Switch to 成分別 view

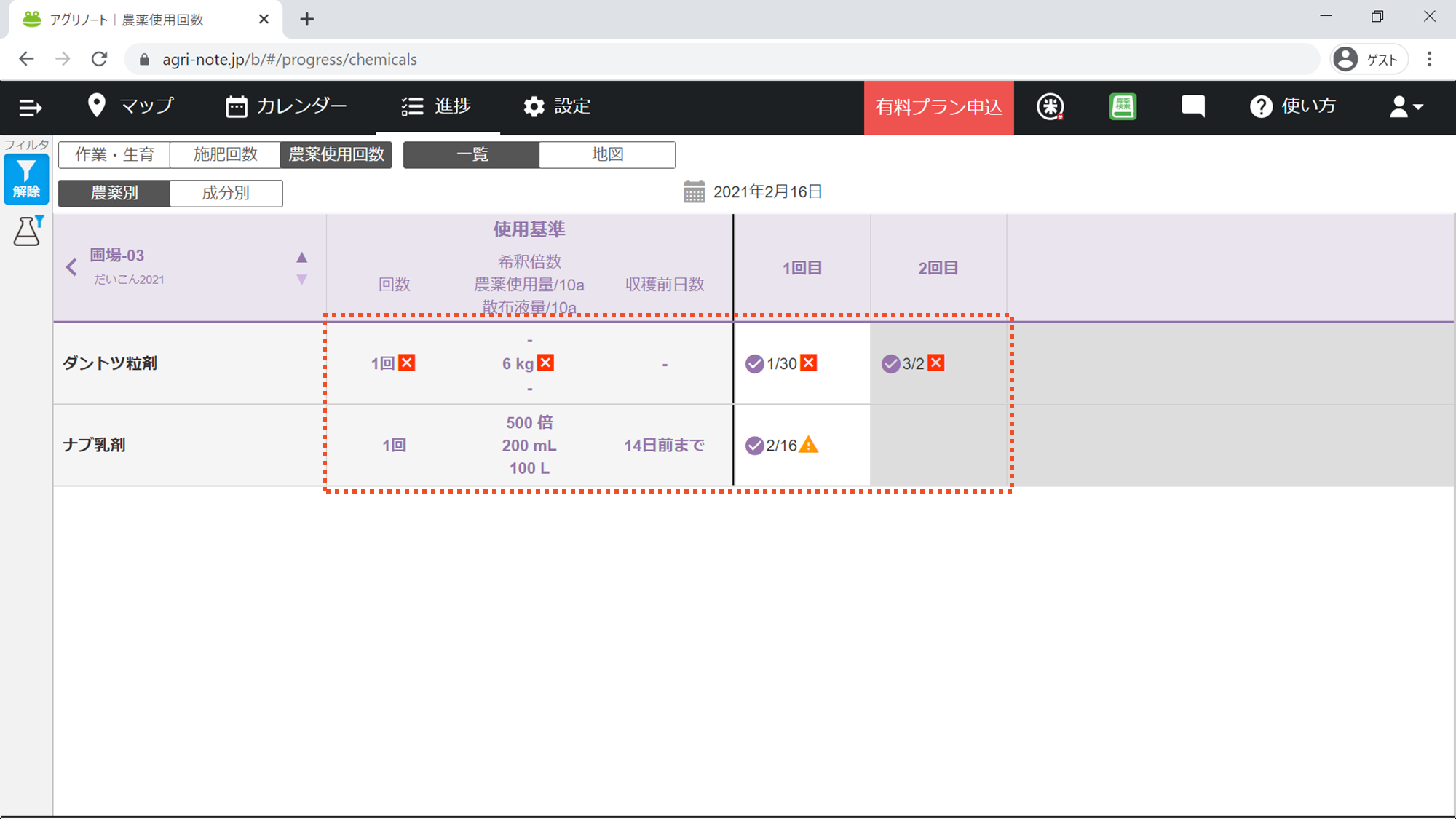(x=226, y=193)
